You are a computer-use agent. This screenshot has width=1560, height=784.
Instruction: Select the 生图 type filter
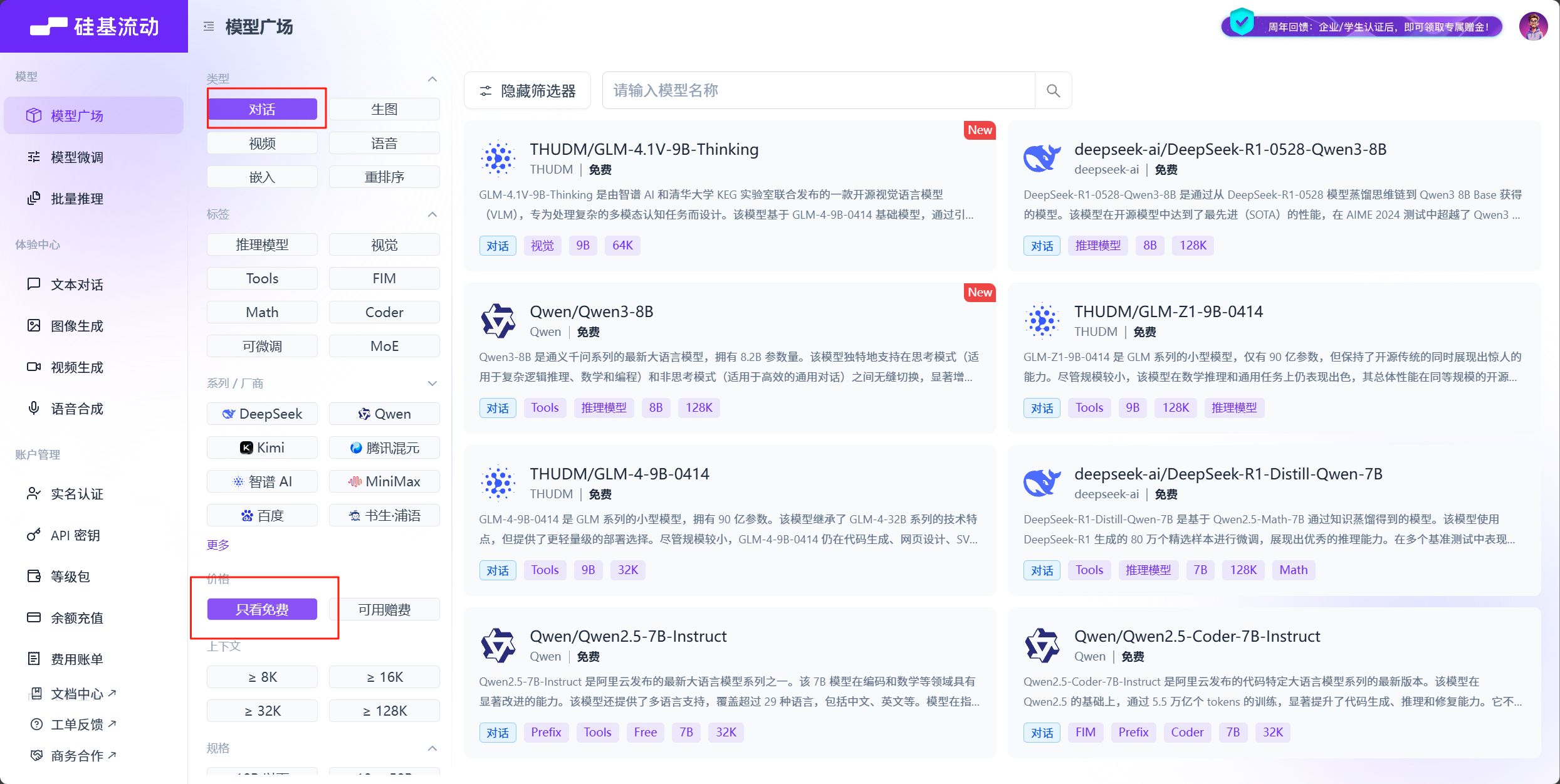click(x=384, y=109)
